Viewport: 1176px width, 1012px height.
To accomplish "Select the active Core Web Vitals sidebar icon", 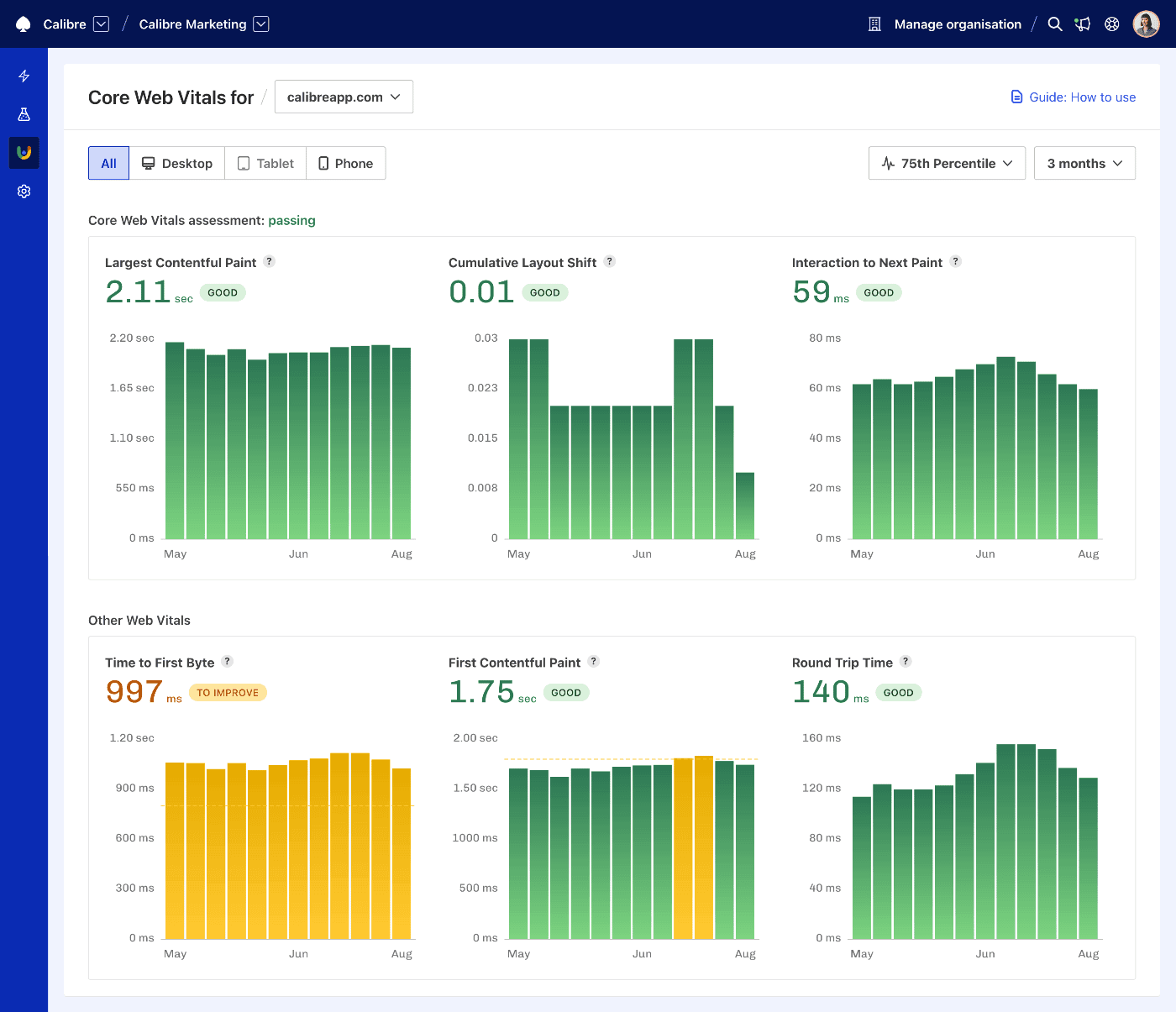I will [x=24, y=153].
